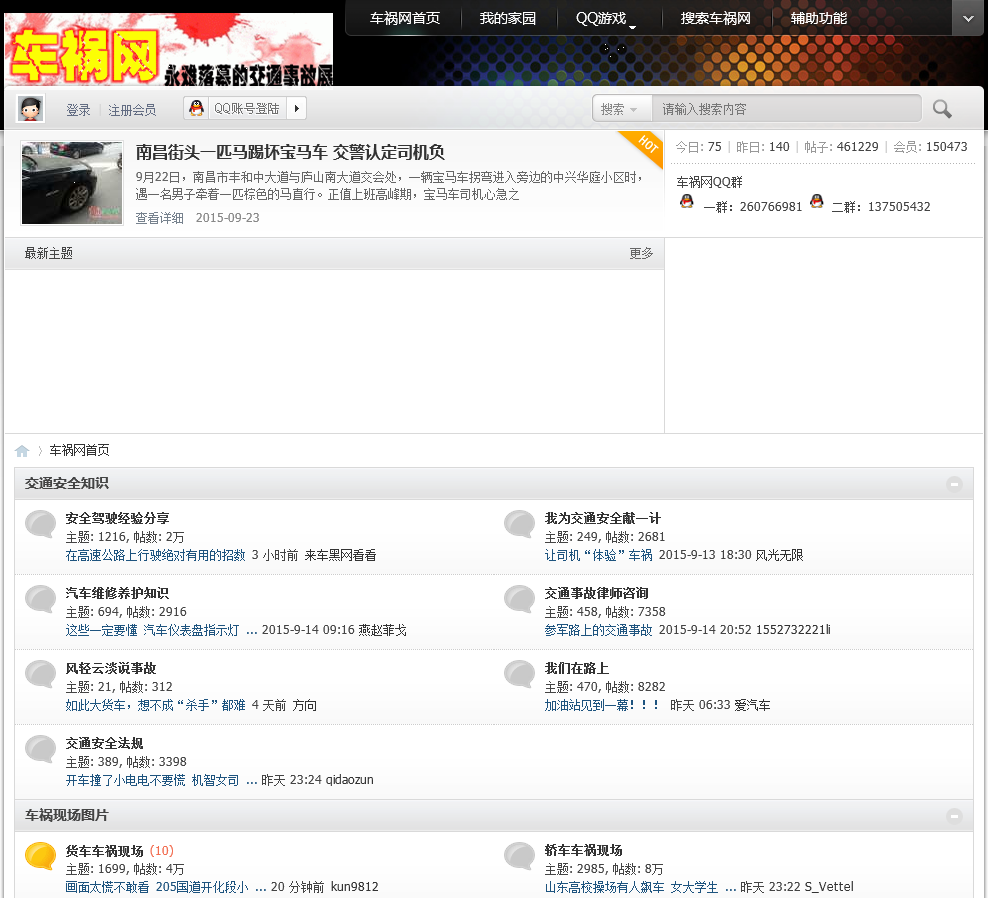Open the 货车车祸现场 forum title

click(x=105, y=851)
